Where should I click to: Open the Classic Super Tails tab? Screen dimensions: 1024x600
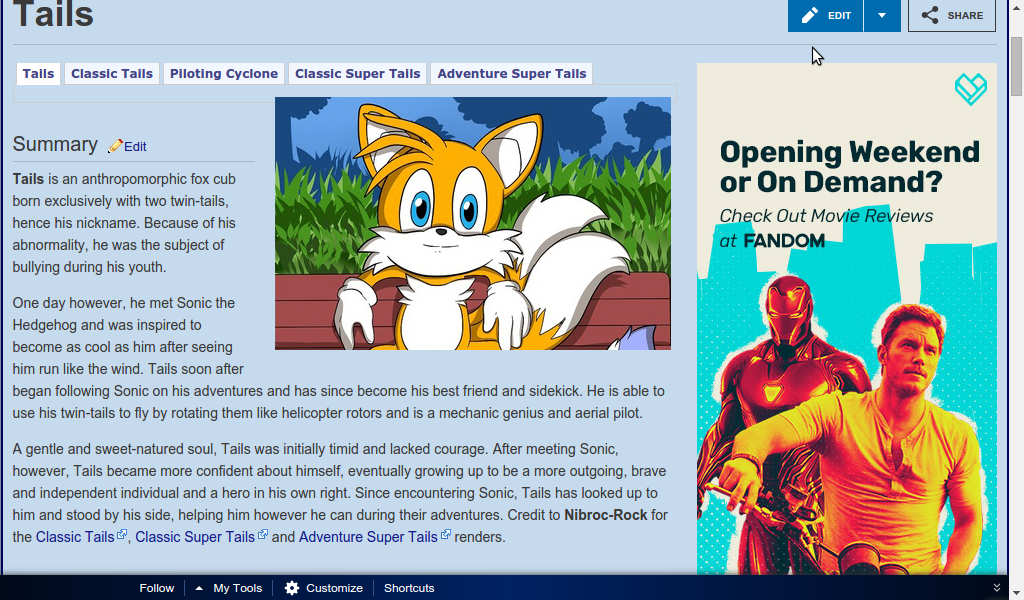pos(357,73)
